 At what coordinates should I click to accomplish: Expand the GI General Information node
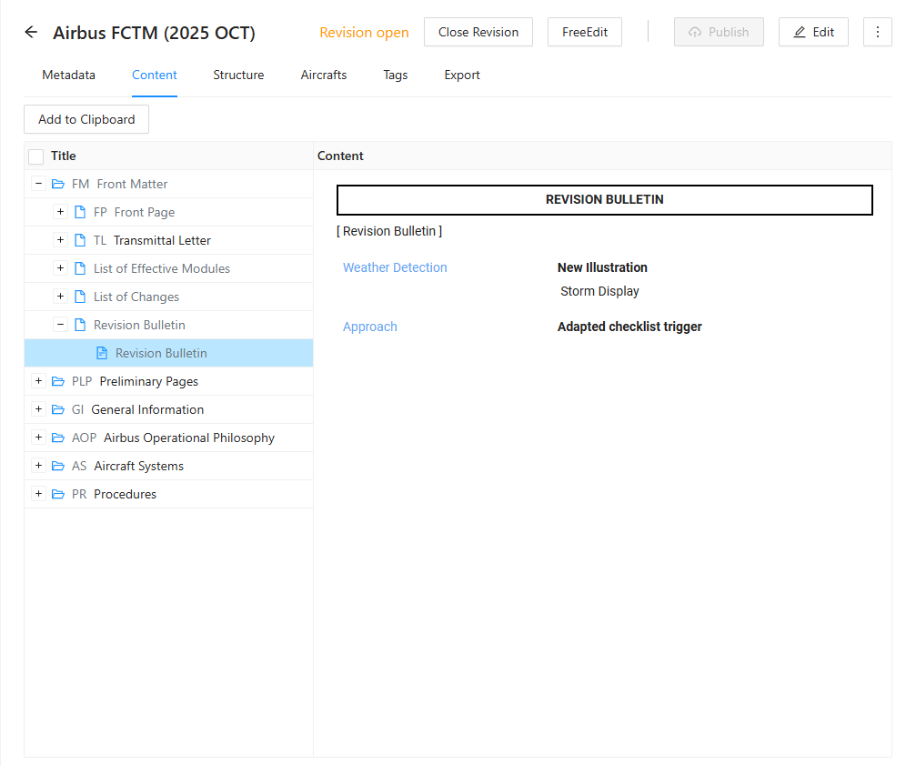[39, 410]
